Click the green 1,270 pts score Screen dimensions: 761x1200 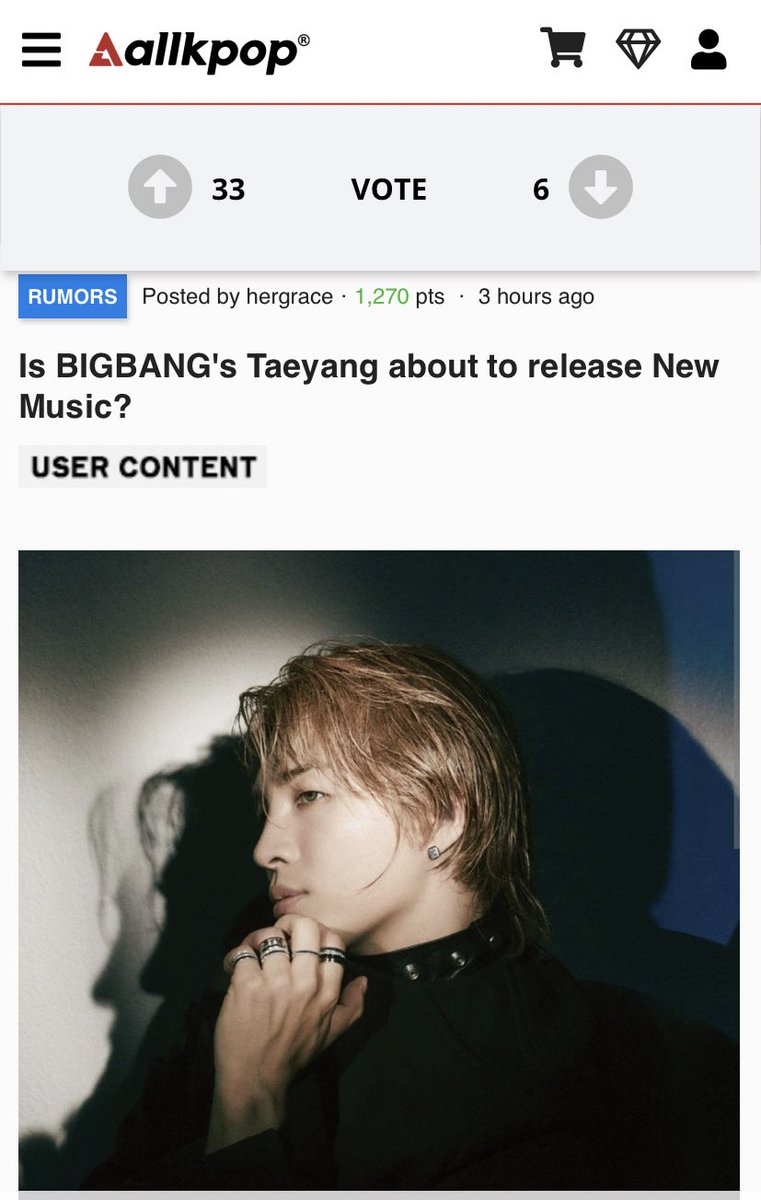tap(399, 297)
